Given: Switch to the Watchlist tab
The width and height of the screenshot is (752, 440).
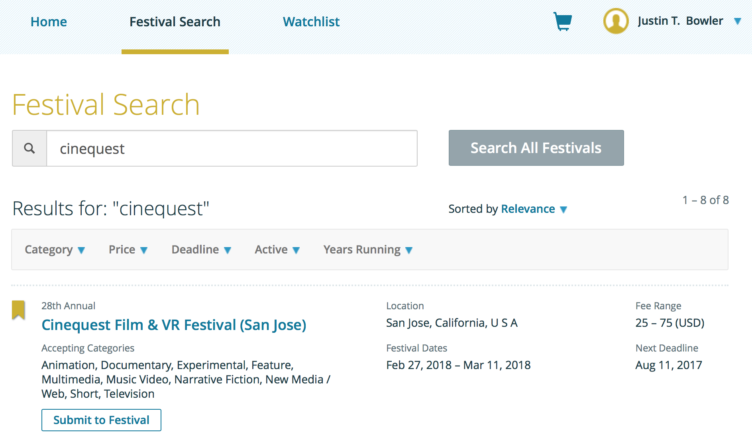Looking at the screenshot, I should [x=311, y=22].
